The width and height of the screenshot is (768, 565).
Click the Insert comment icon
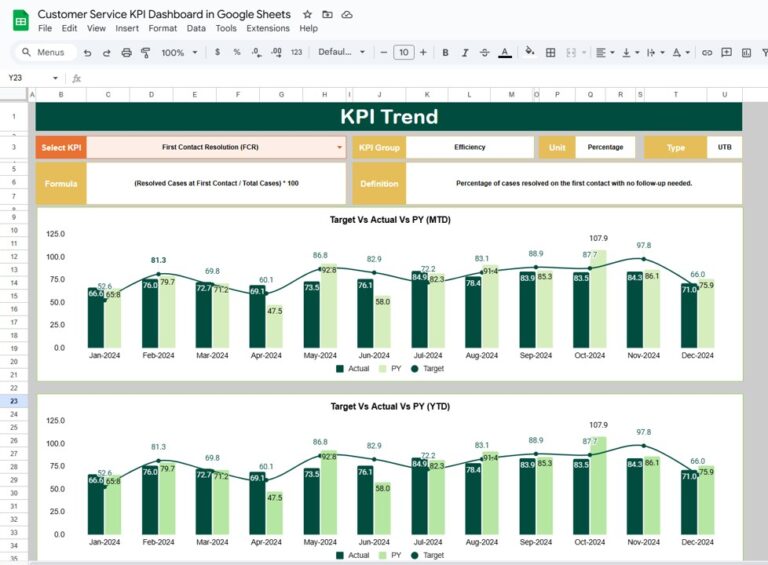(x=726, y=52)
